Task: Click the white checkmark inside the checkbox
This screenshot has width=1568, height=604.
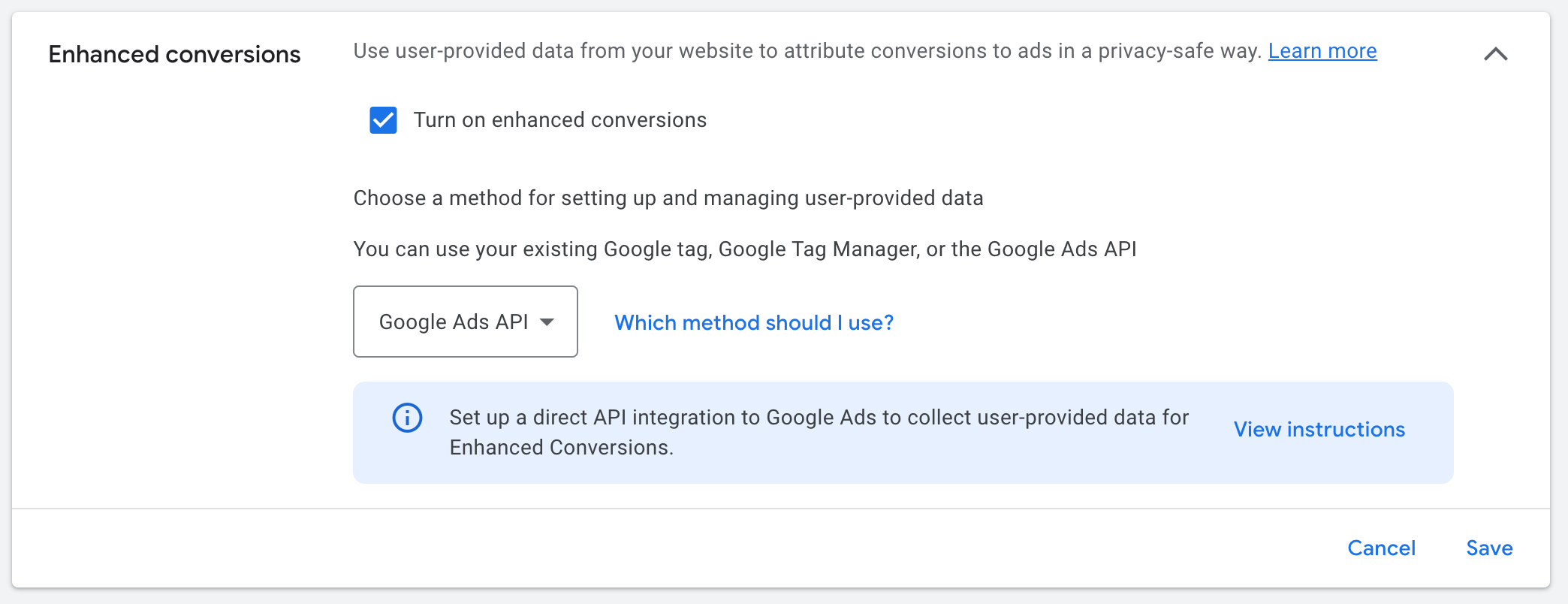Action: click(383, 120)
